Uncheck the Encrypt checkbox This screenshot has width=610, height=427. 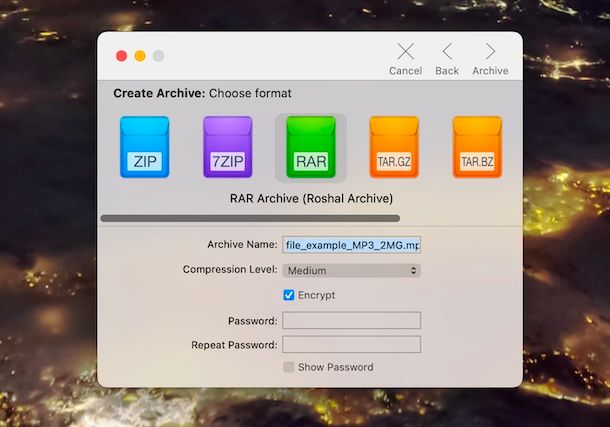289,295
